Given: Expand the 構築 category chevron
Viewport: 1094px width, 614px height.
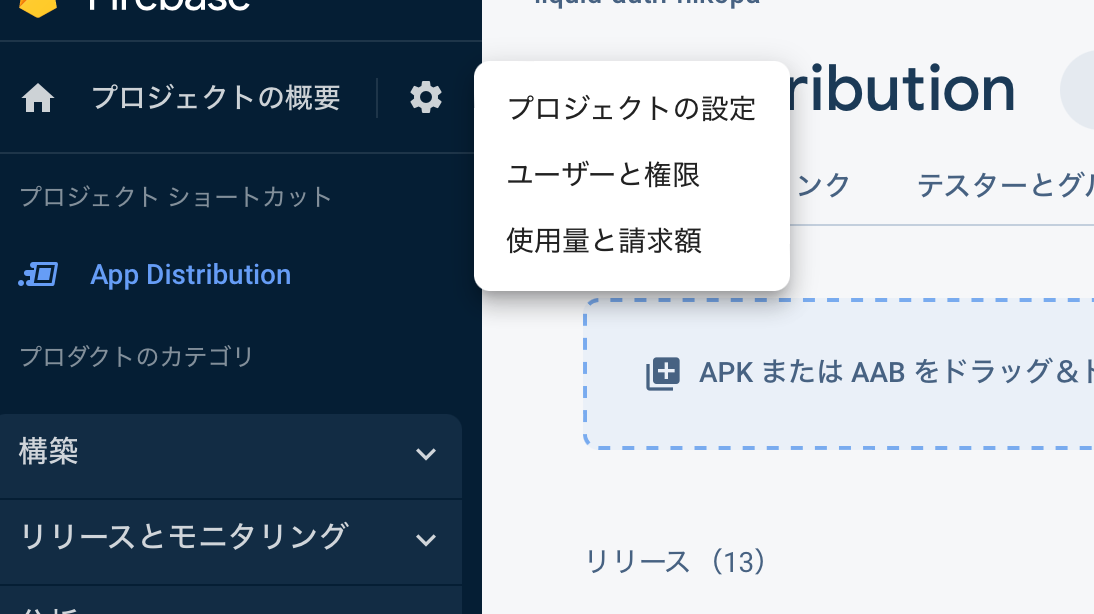Looking at the screenshot, I should click(427, 454).
